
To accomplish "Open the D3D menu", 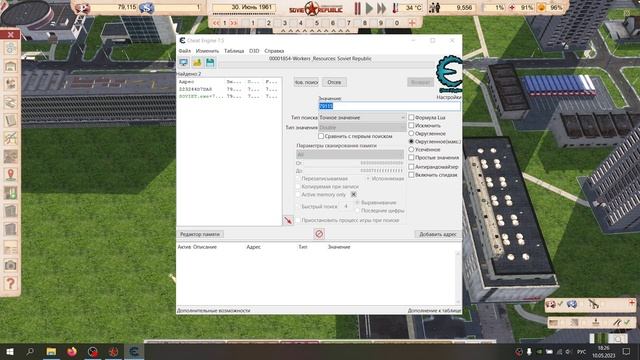I will [254, 51].
